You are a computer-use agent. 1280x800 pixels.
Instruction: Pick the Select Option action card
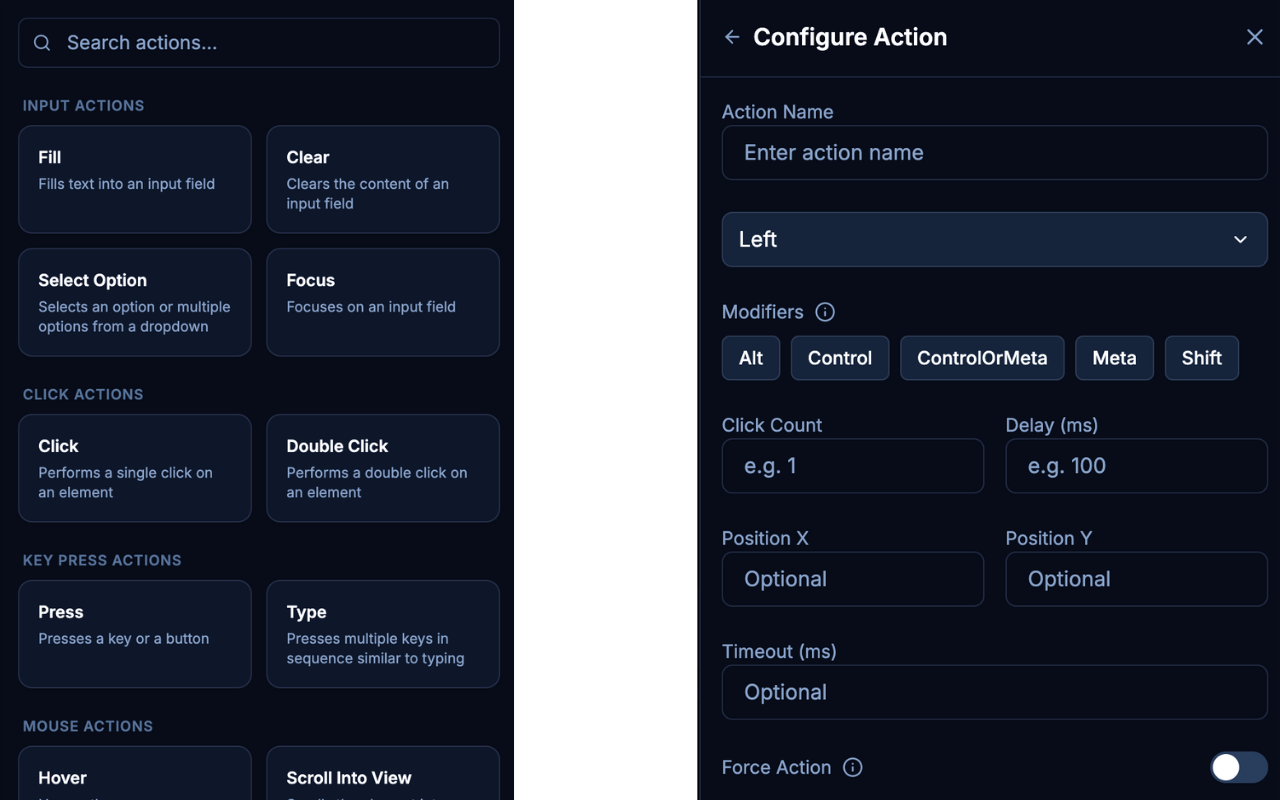coord(135,302)
